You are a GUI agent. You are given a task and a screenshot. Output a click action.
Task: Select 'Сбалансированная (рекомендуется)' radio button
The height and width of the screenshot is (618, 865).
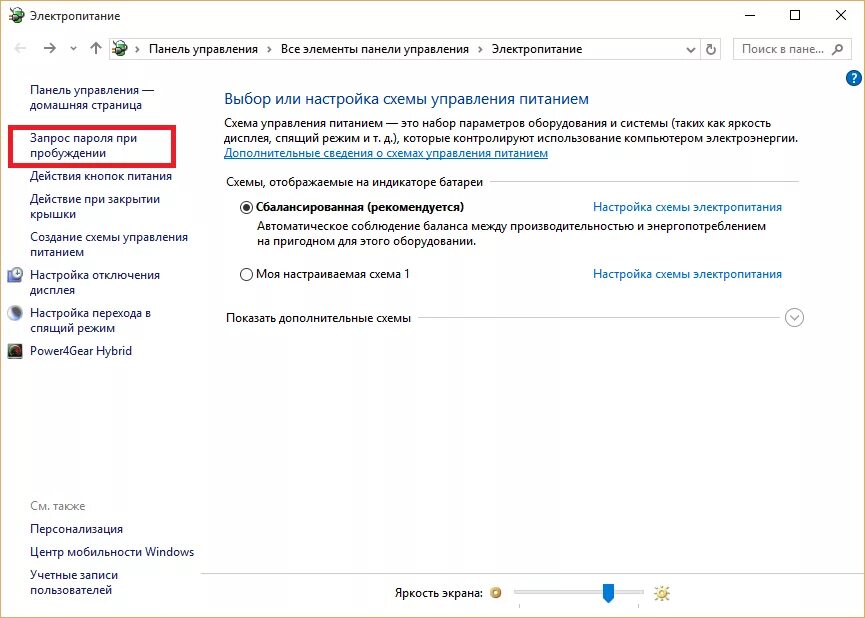pos(246,207)
